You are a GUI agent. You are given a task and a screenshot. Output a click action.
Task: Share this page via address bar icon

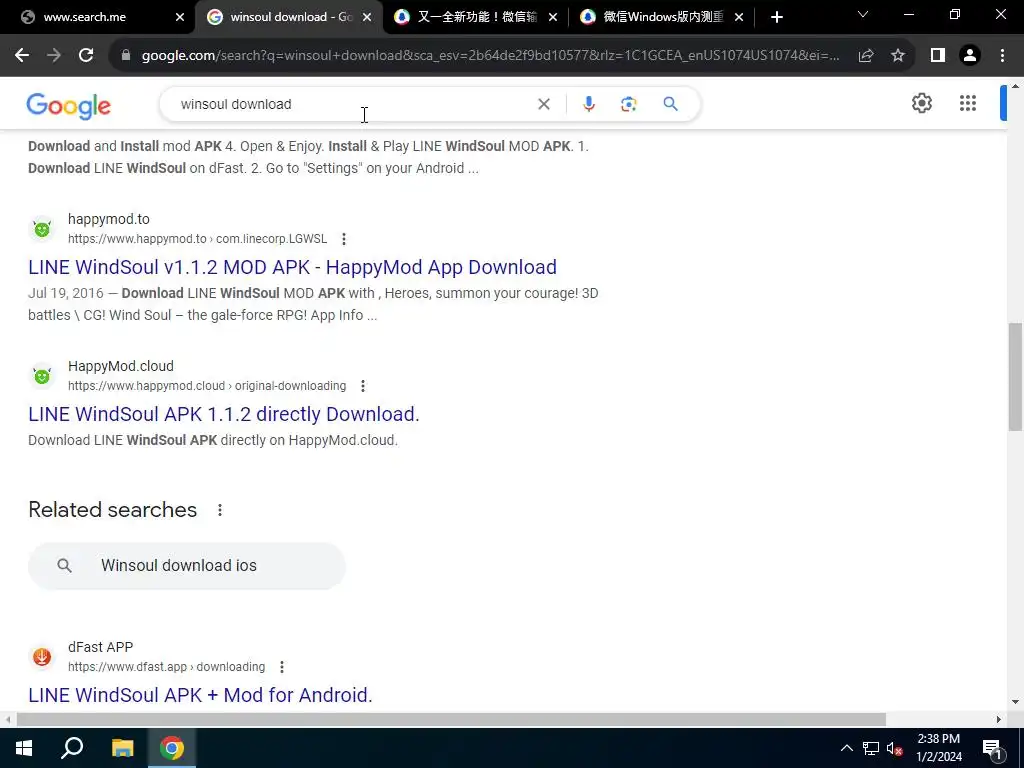click(866, 56)
